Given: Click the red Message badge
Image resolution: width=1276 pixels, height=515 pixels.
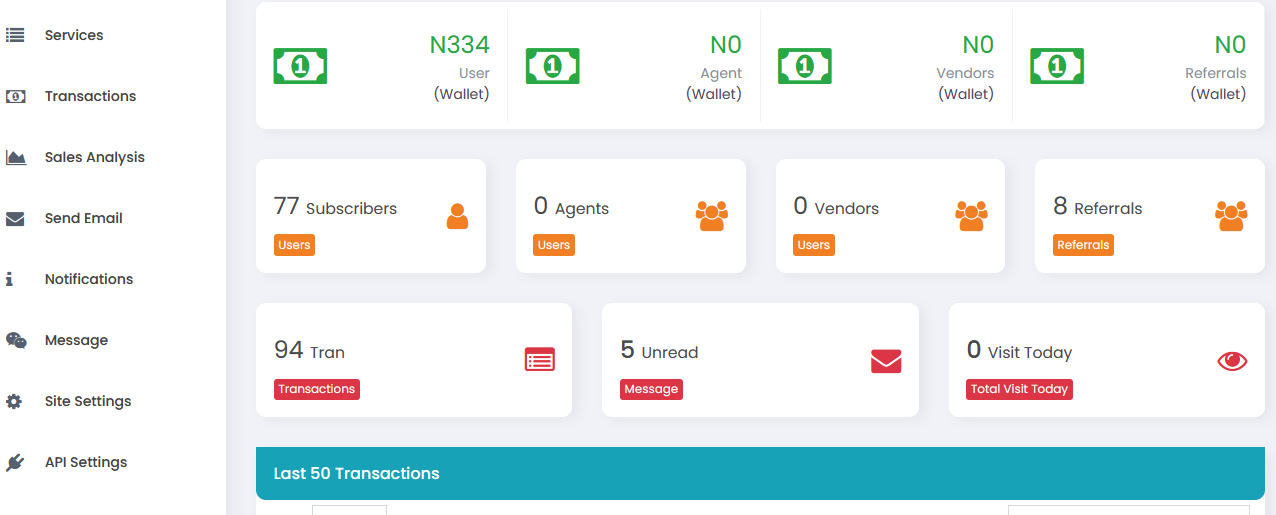Looking at the screenshot, I should [651, 389].
